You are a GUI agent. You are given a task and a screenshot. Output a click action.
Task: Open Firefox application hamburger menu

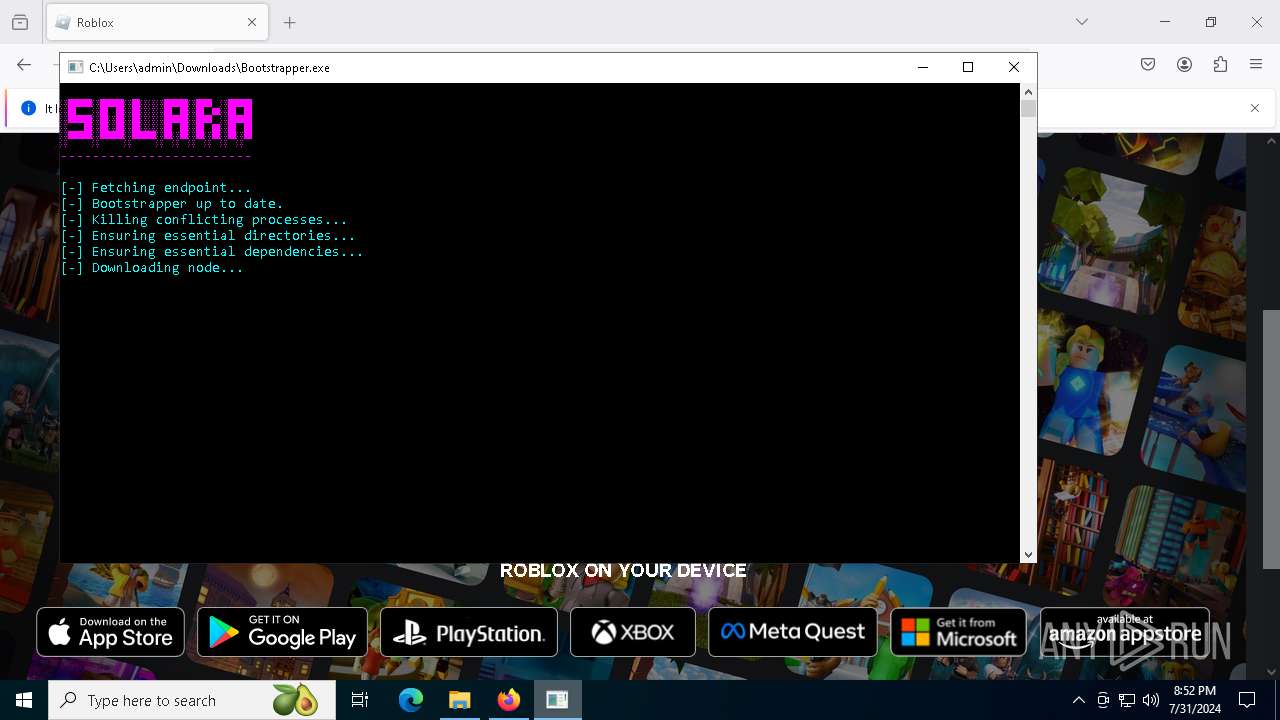1256,65
